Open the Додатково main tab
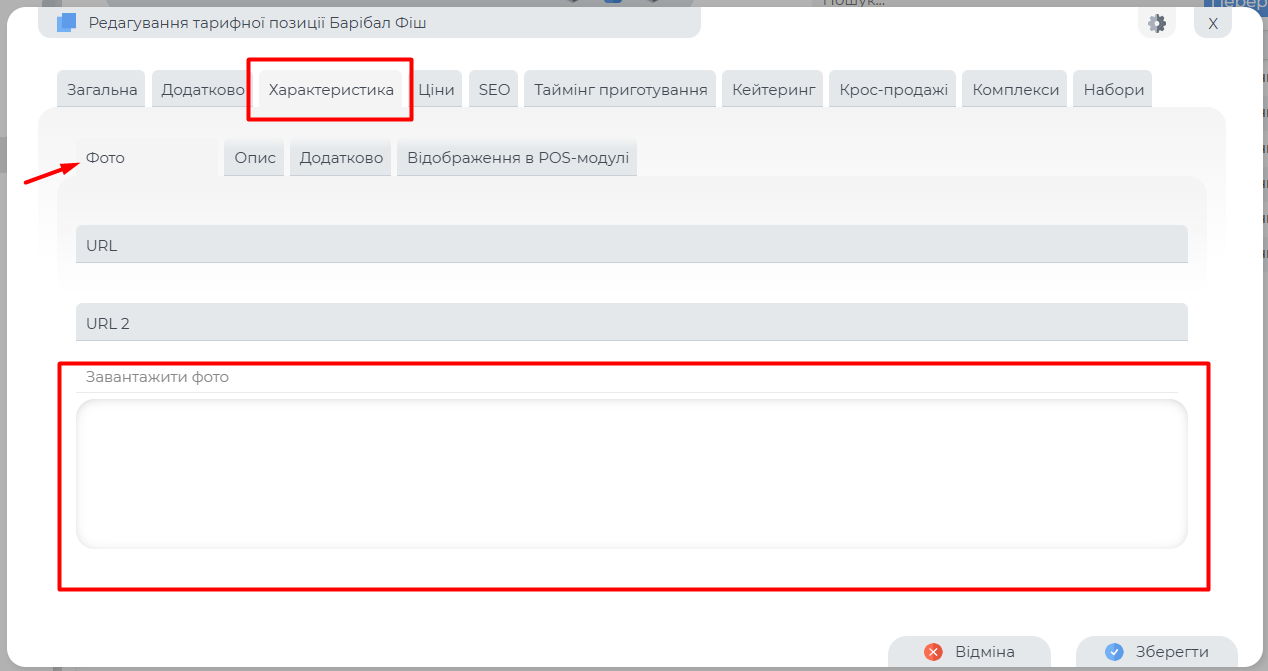 point(203,89)
